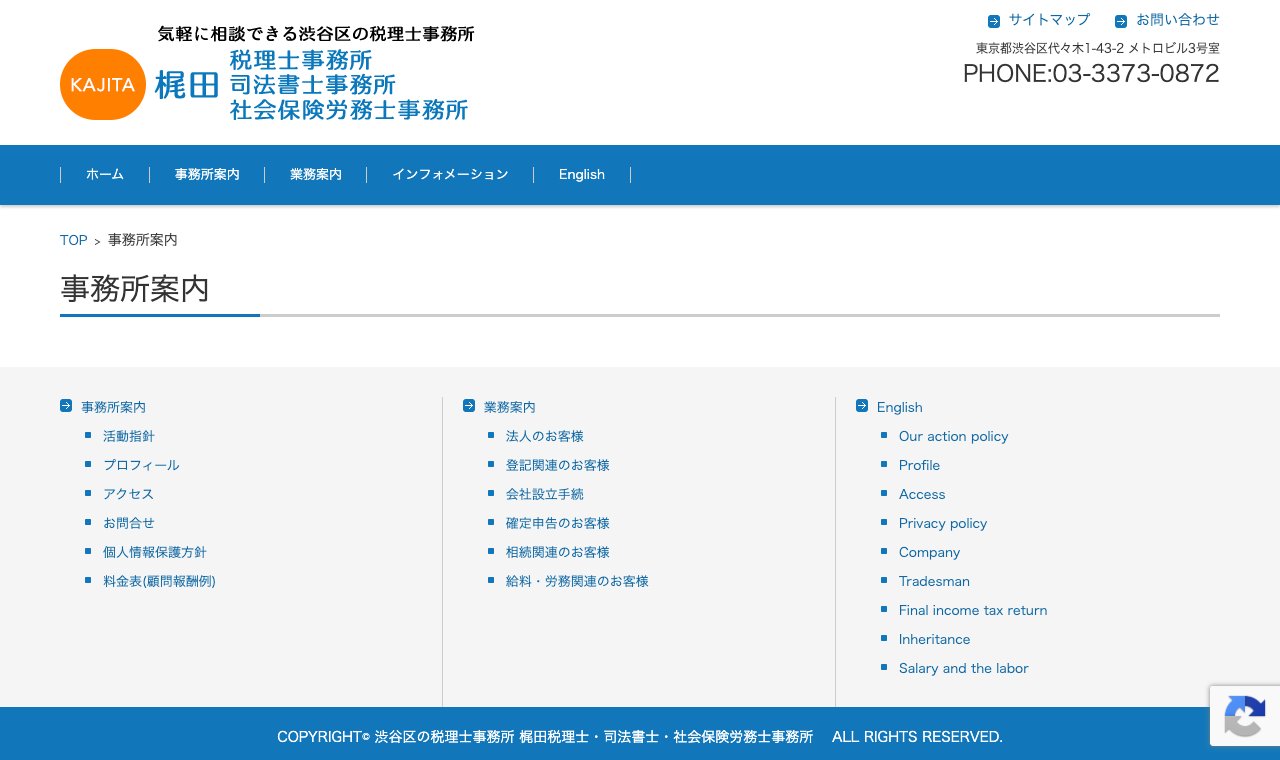The width and height of the screenshot is (1280, 760).
Task: Open the 給料・労務関連のお客様 link
Action: pyautogui.click(x=577, y=581)
